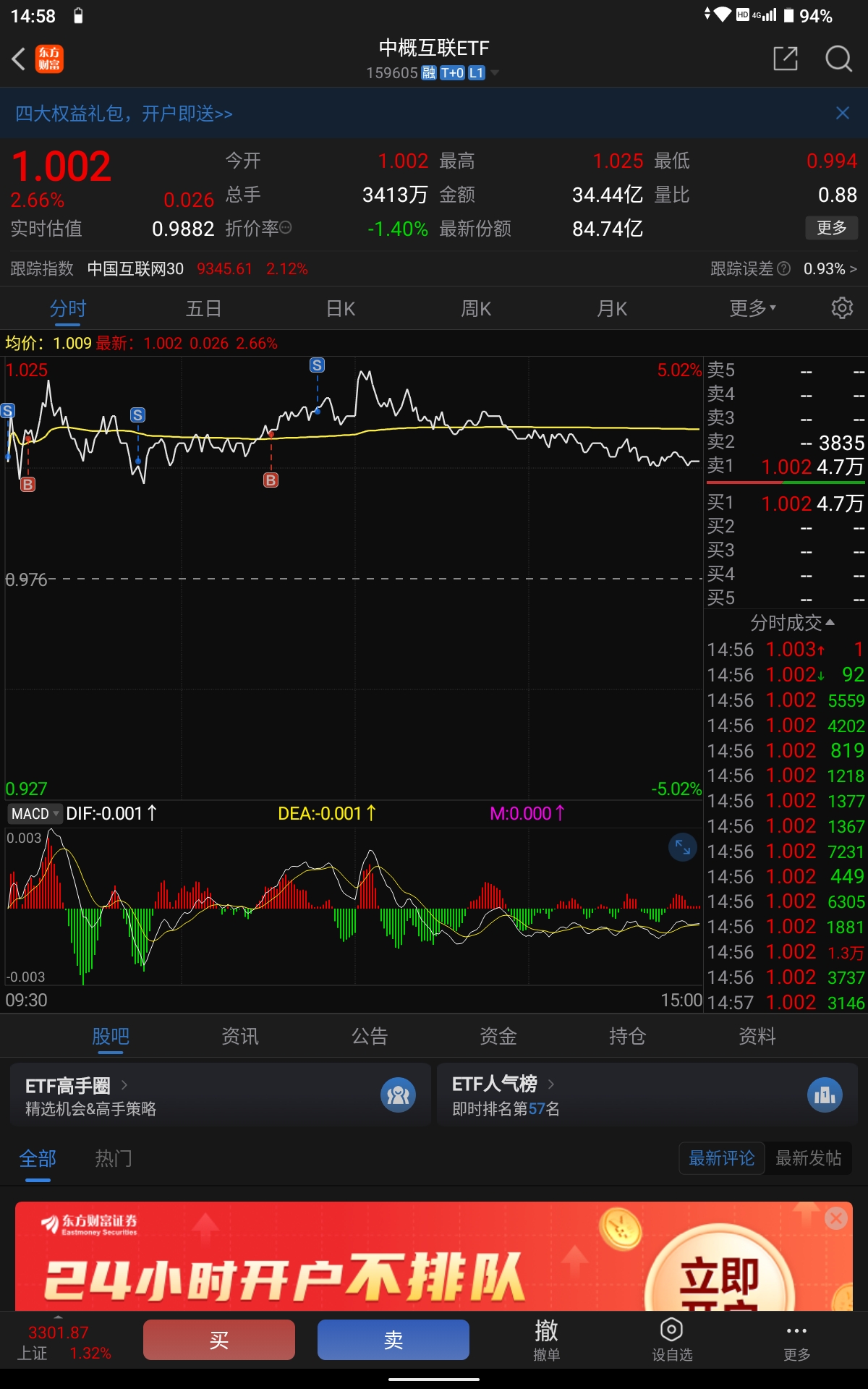Expand the 更多 chart period dropdown
The width and height of the screenshot is (868, 1389).
tap(753, 308)
